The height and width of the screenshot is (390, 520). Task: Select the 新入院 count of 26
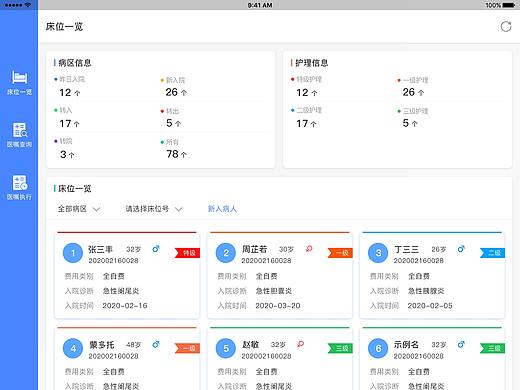(176, 92)
